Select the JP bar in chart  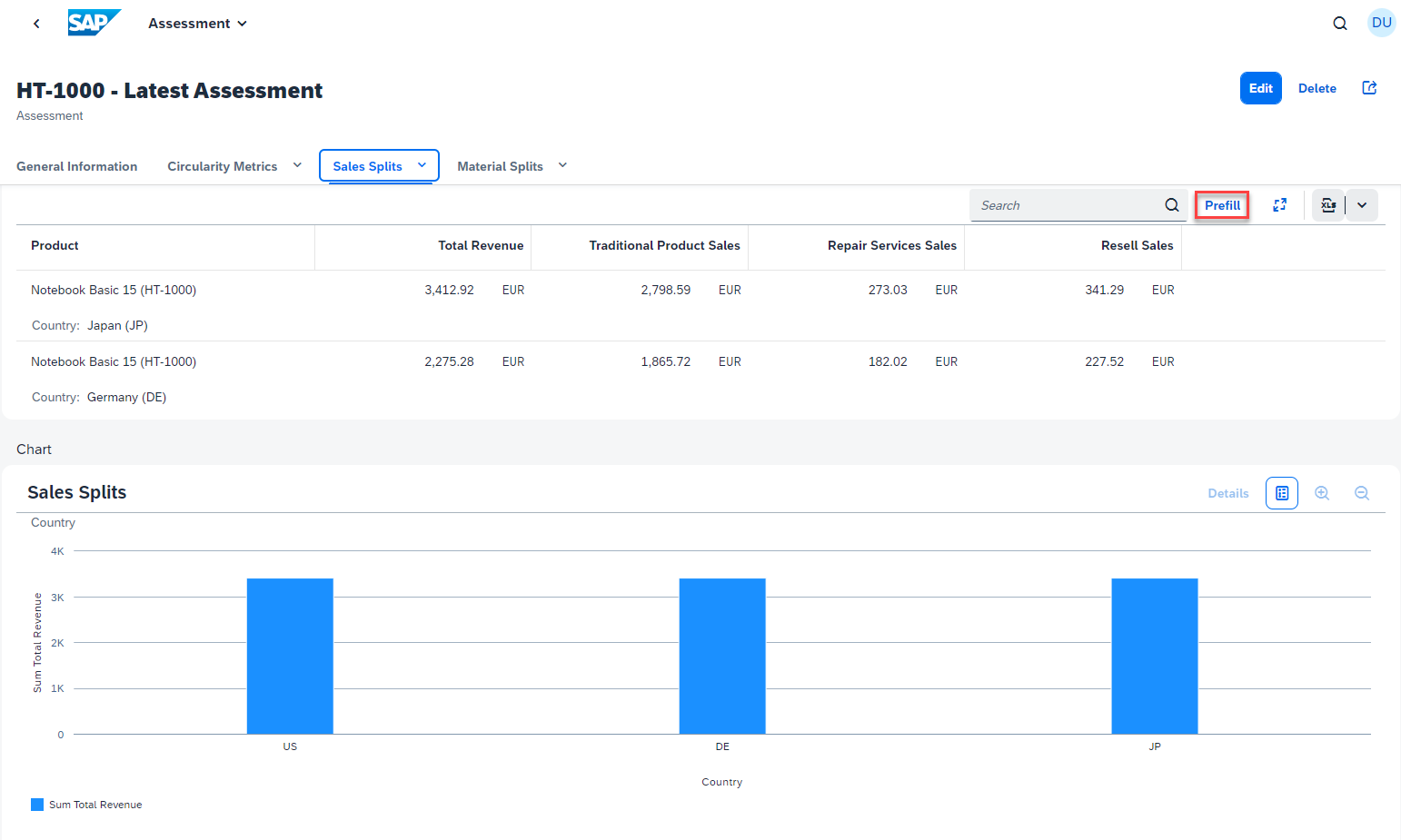coord(1155,656)
